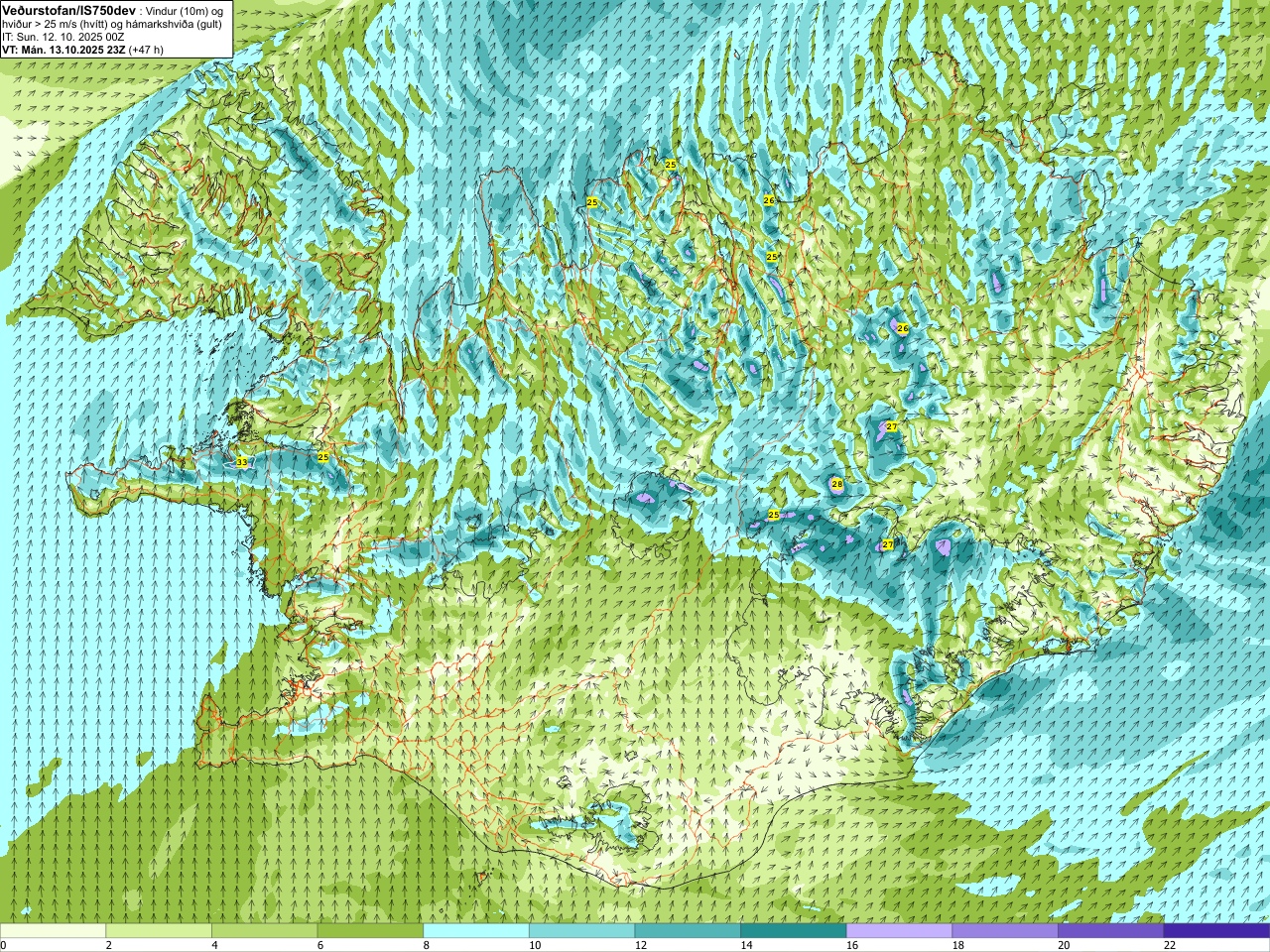The height and width of the screenshot is (952, 1270).
Task: Click the legend tick label 16
Action: tap(852, 945)
